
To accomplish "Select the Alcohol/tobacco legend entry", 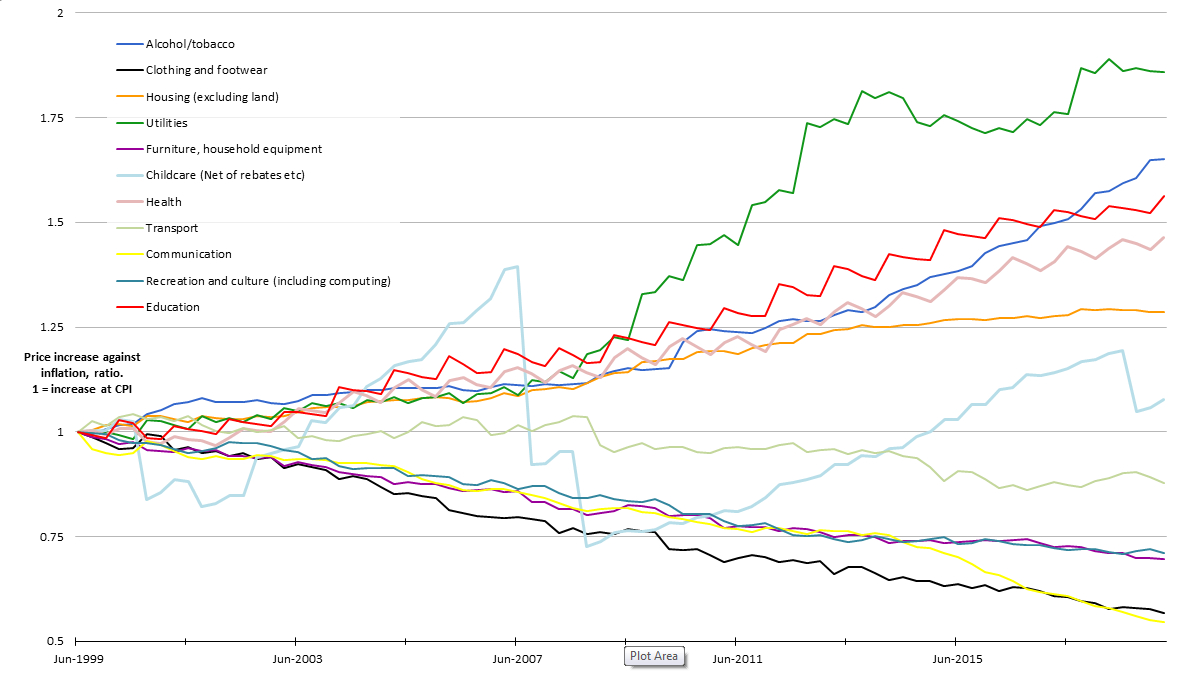I will (x=190, y=44).
